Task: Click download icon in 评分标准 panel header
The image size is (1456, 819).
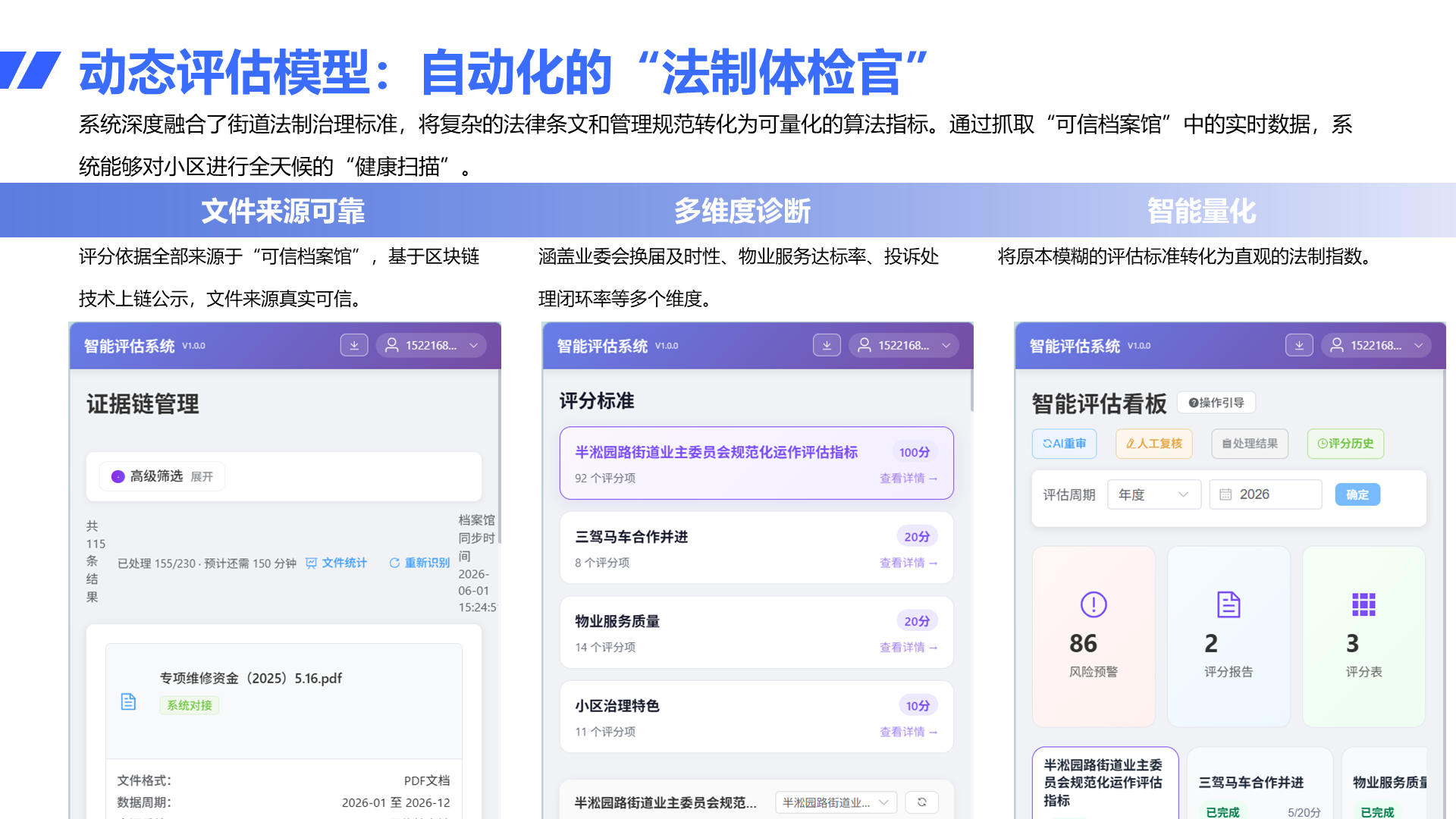Action: coord(827,345)
